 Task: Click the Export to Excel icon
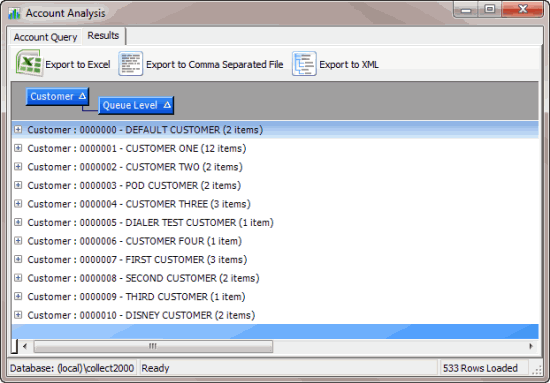coord(29,63)
